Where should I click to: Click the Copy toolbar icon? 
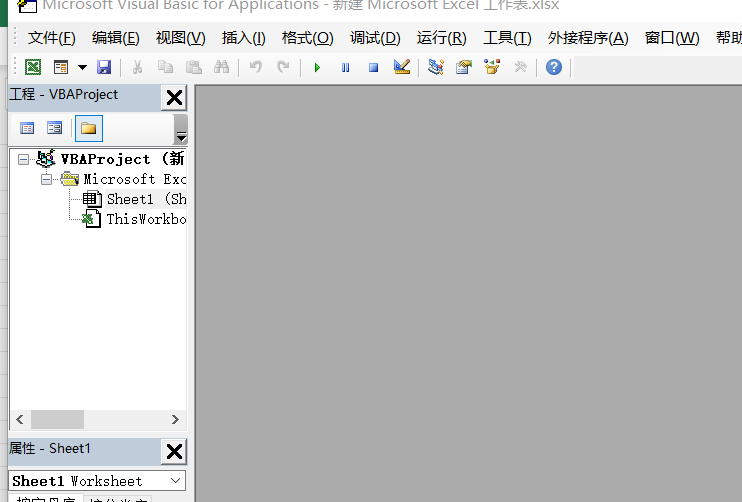click(165, 67)
